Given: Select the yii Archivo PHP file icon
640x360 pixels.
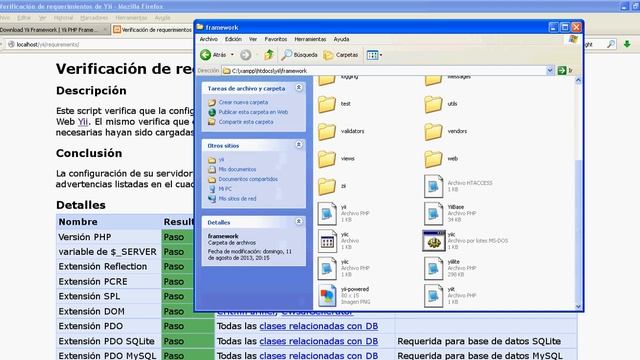Looking at the screenshot, I should coord(327,213).
